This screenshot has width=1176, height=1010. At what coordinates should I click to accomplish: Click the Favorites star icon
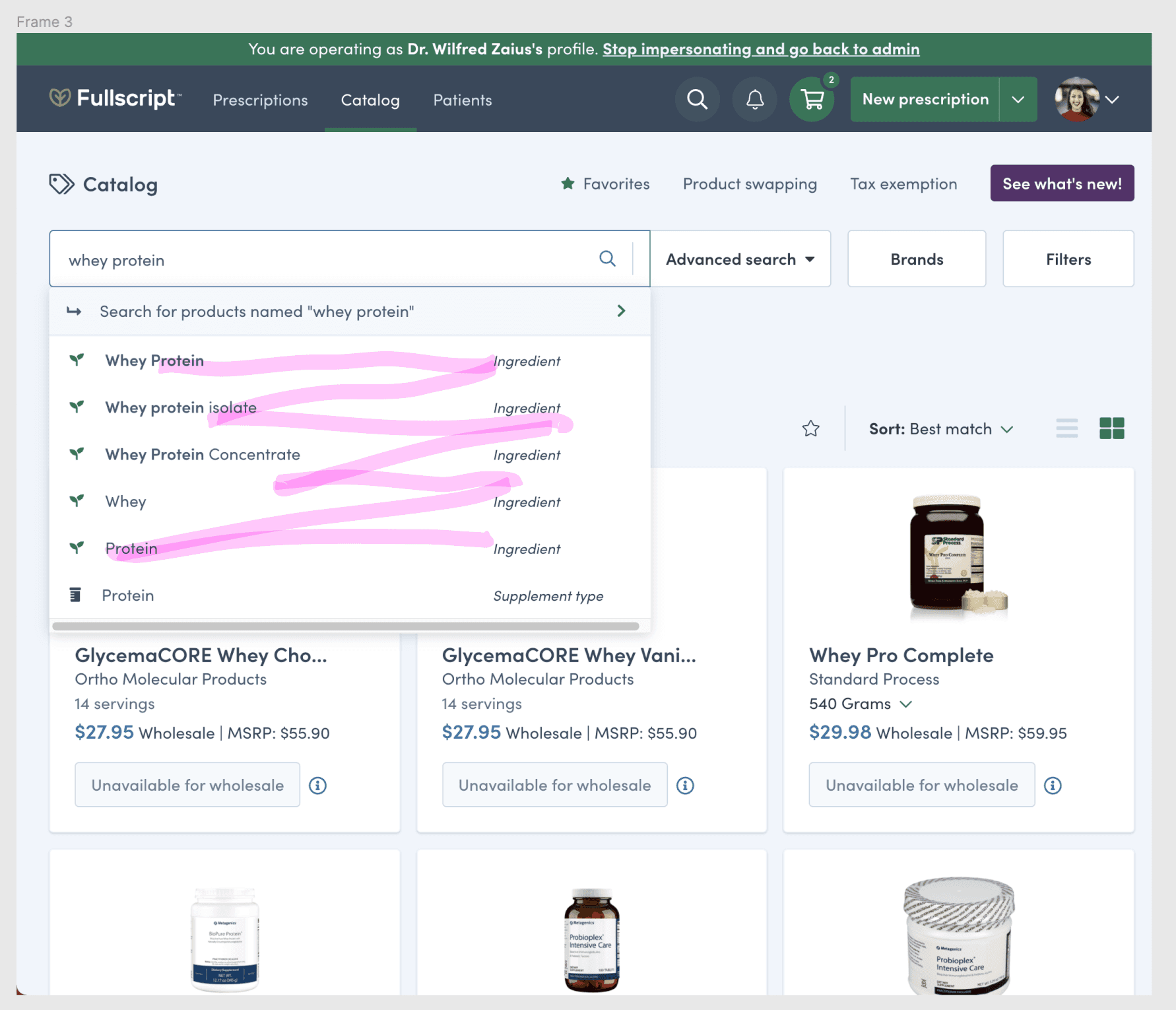pyautogui.click(x=568, y=184)
